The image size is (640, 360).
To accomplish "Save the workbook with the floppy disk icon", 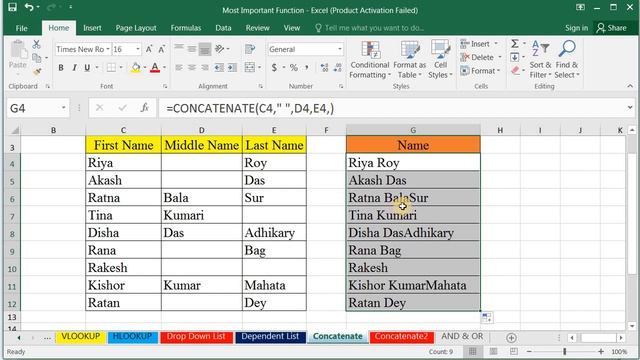I will (12, 7).
